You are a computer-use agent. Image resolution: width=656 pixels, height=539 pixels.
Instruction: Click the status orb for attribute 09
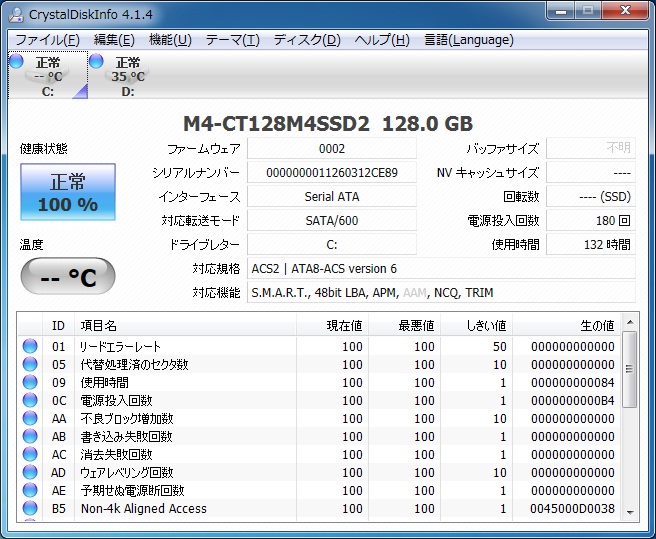click(30, 382)
